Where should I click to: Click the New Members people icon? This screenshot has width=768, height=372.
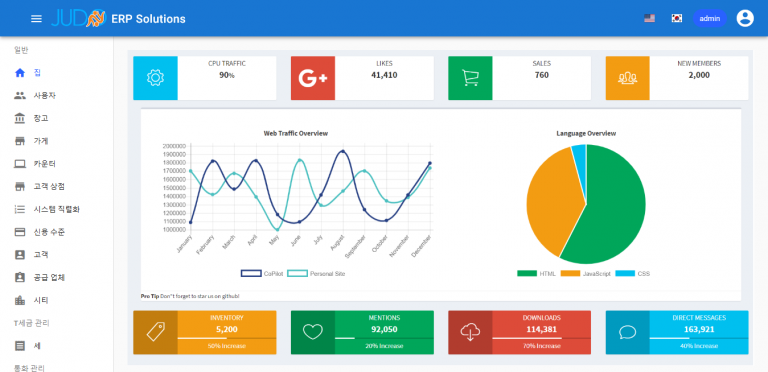[x=627, y=78]
